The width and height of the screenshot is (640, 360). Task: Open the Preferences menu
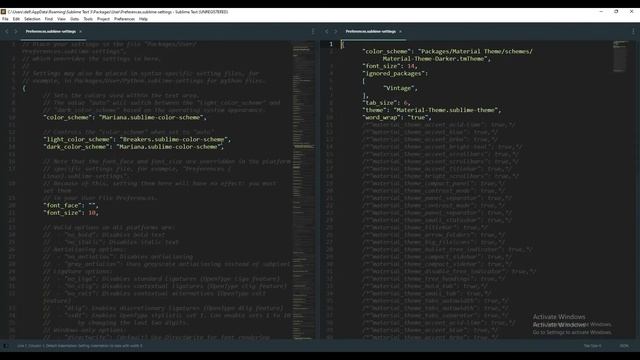[124, 19]
